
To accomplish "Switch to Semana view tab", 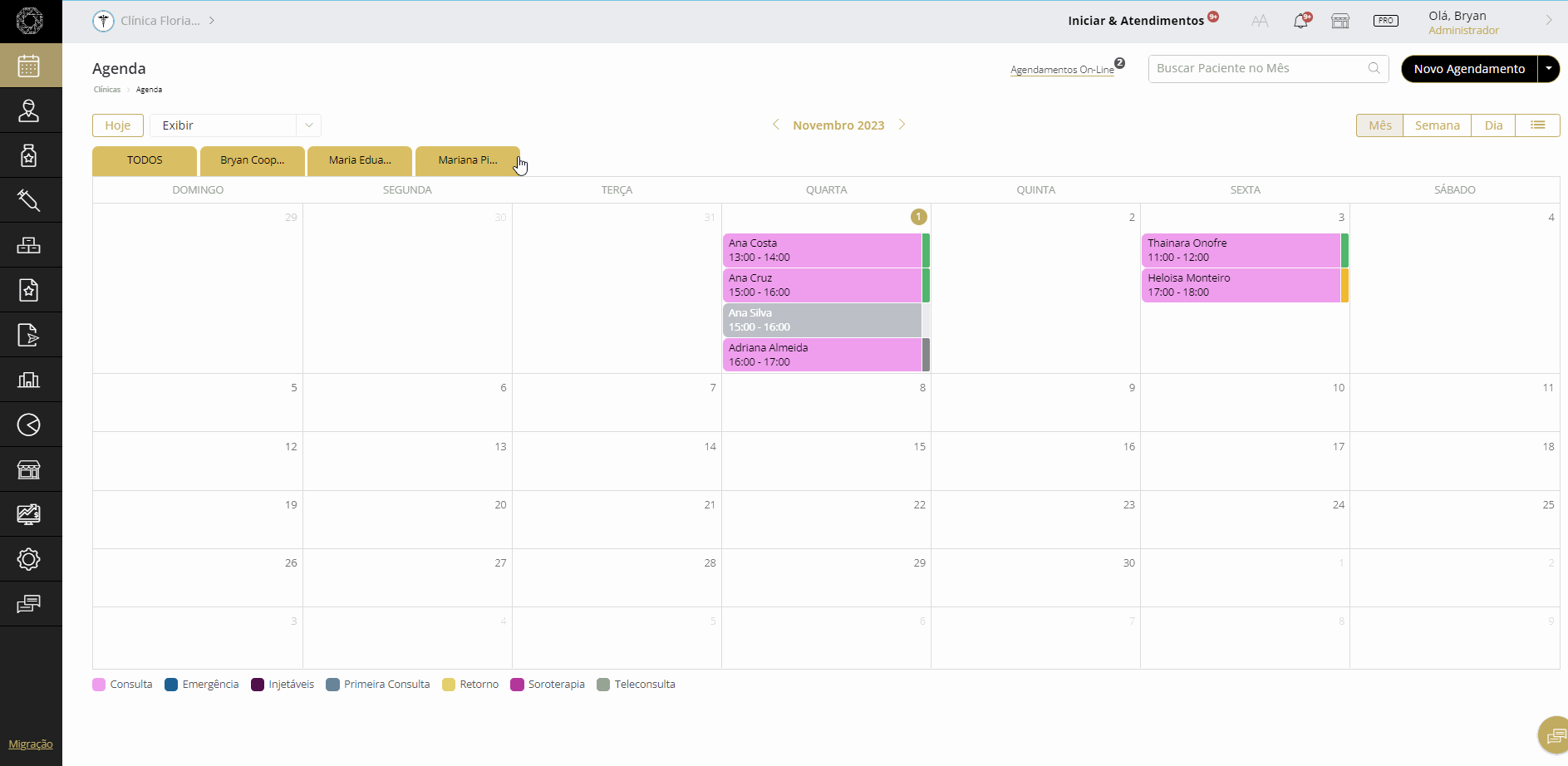I will point(1437,125).
